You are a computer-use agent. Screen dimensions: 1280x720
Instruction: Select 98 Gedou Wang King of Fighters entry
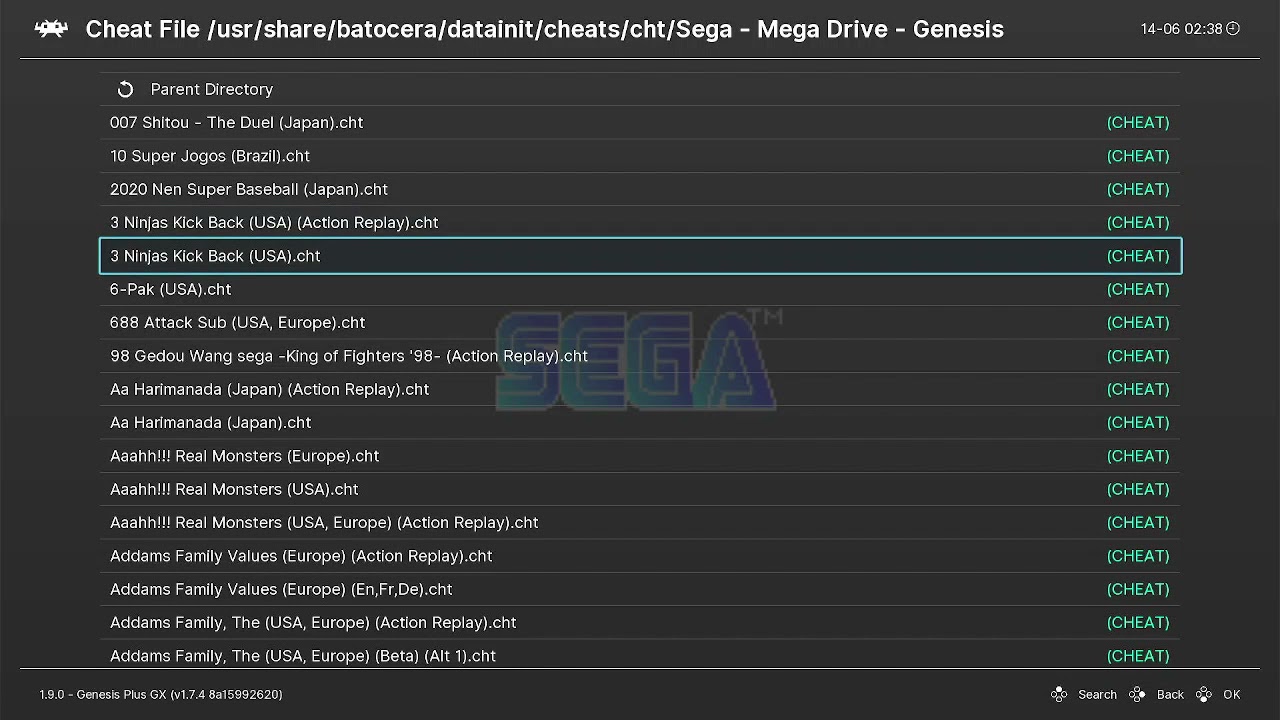pyautogui.click(x=640, y=356)
